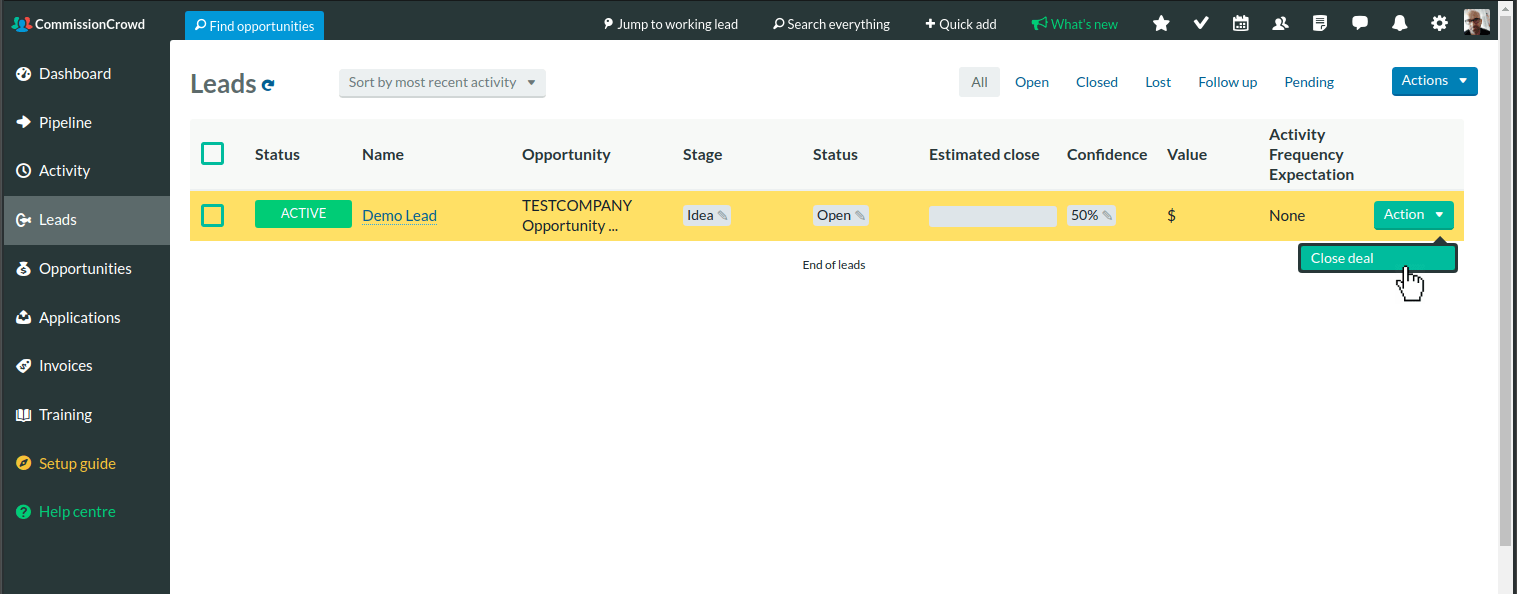Select the Pending filter tab

point(1309,82)
